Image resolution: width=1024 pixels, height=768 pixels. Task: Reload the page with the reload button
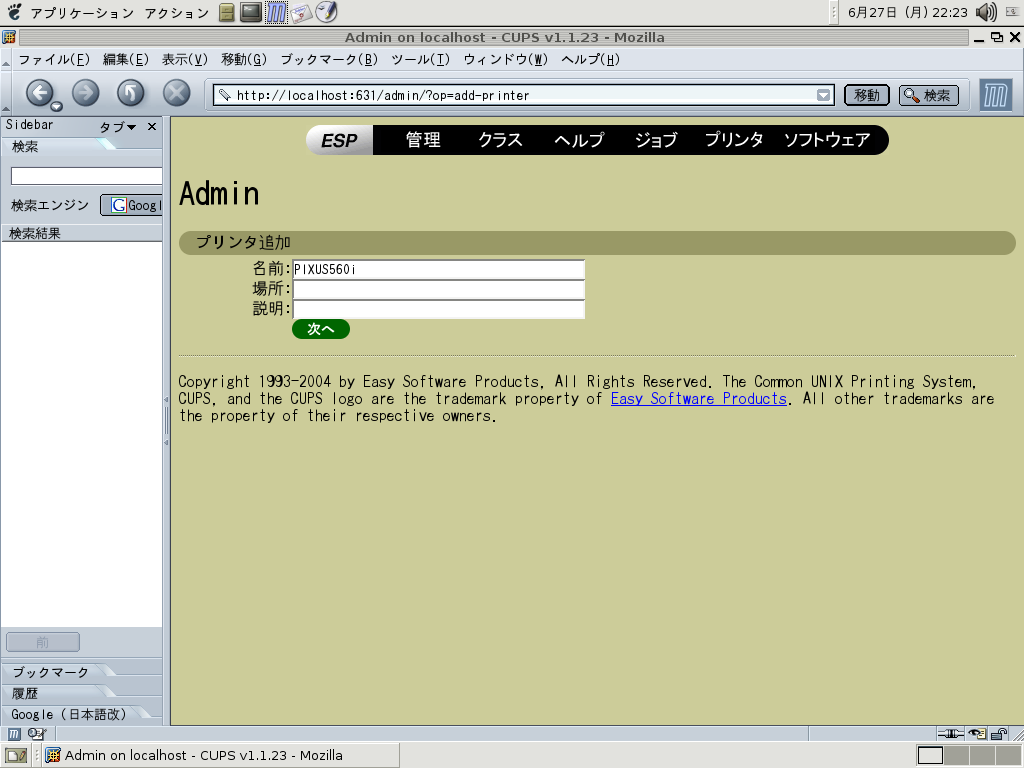click(131, 93)
